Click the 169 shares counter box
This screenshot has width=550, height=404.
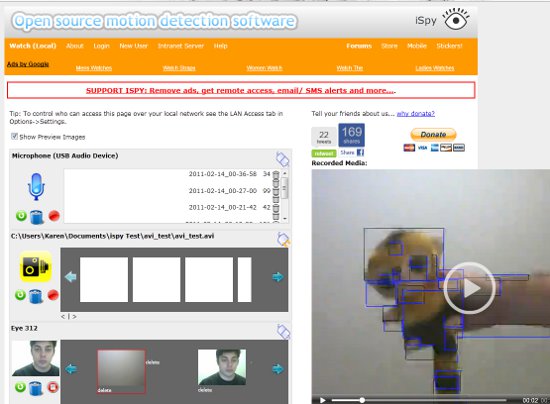[x=351, y=135]
